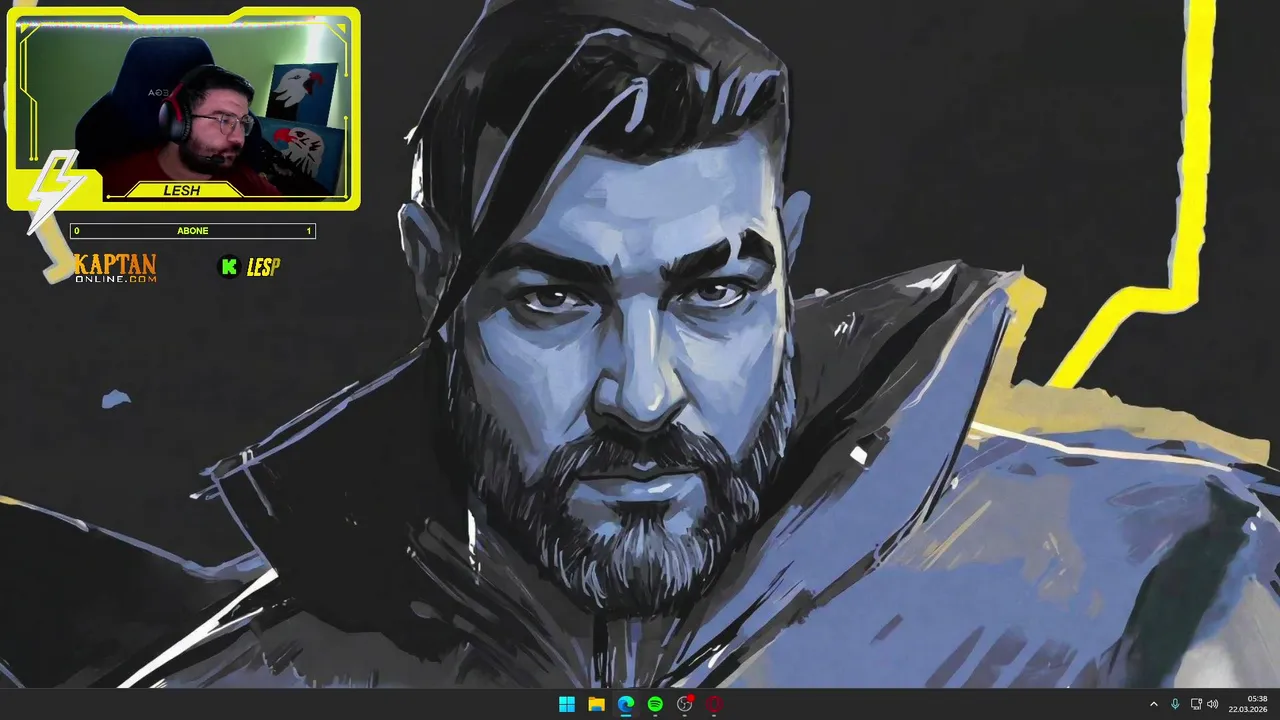Viewport: 1280px width, 720px height.
Task: Click the microphone icon in the system tray
Action: pyautogui.click(x=1175, y=704)
